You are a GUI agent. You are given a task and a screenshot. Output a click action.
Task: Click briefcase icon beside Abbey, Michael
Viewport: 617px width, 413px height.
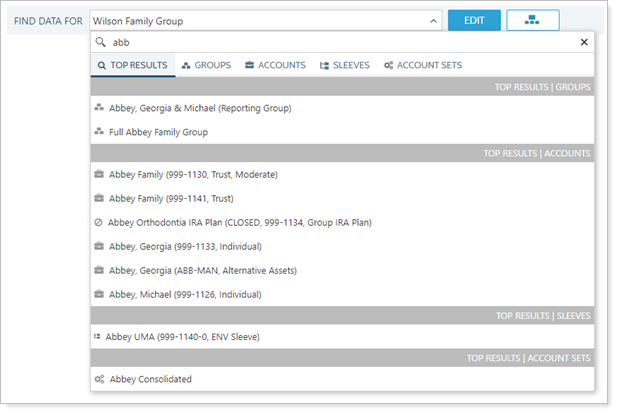[x=99, y=294]
